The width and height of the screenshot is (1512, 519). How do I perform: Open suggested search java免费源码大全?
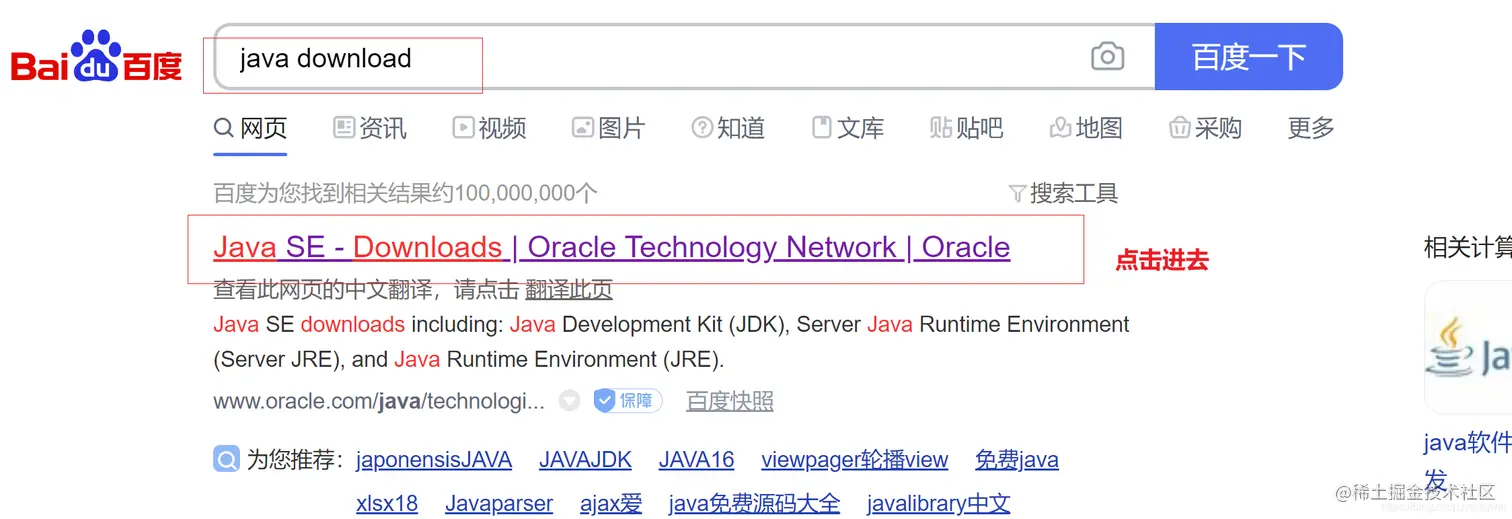pos(755,503)
